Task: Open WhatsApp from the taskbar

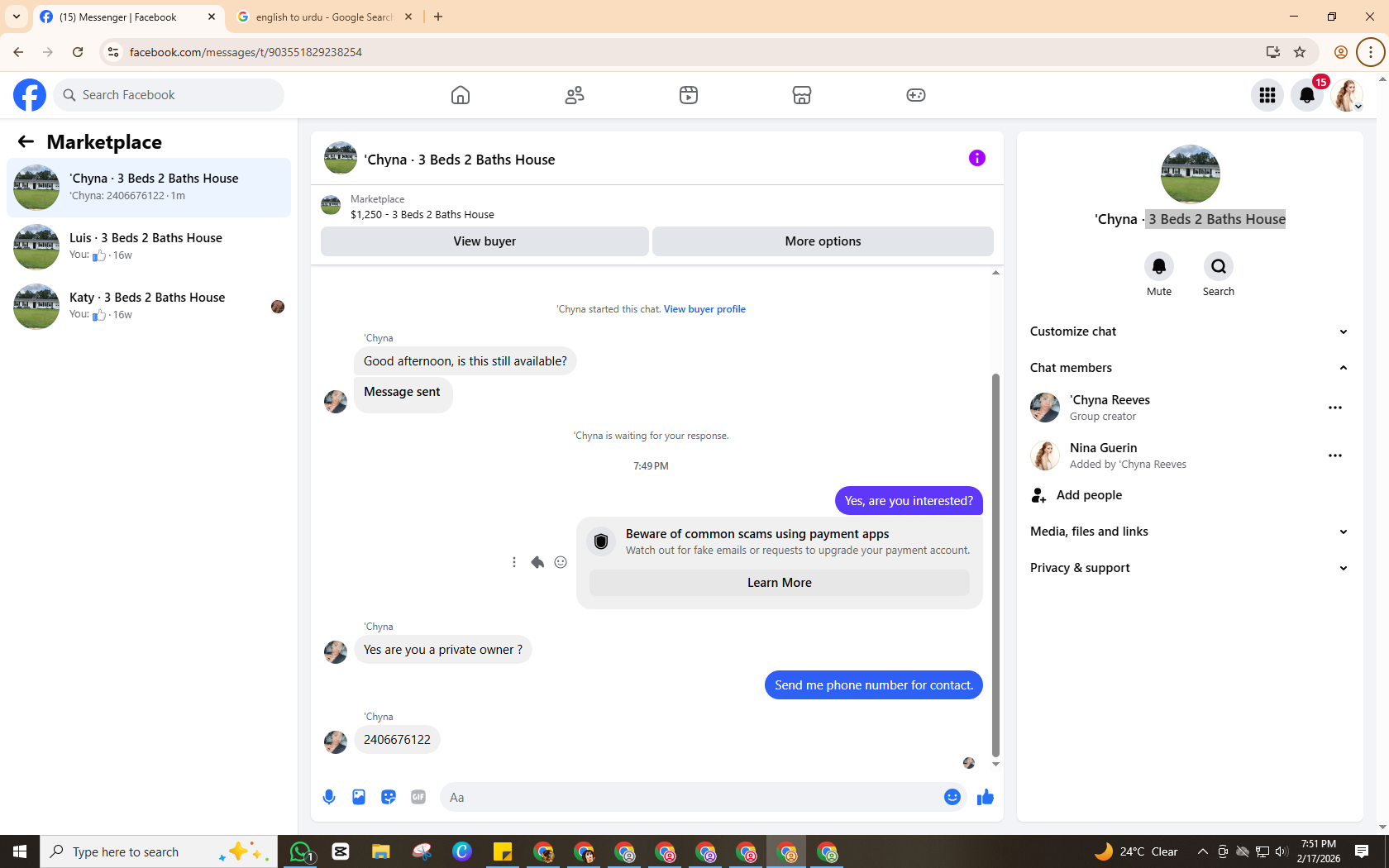Action: coord(300,851)
